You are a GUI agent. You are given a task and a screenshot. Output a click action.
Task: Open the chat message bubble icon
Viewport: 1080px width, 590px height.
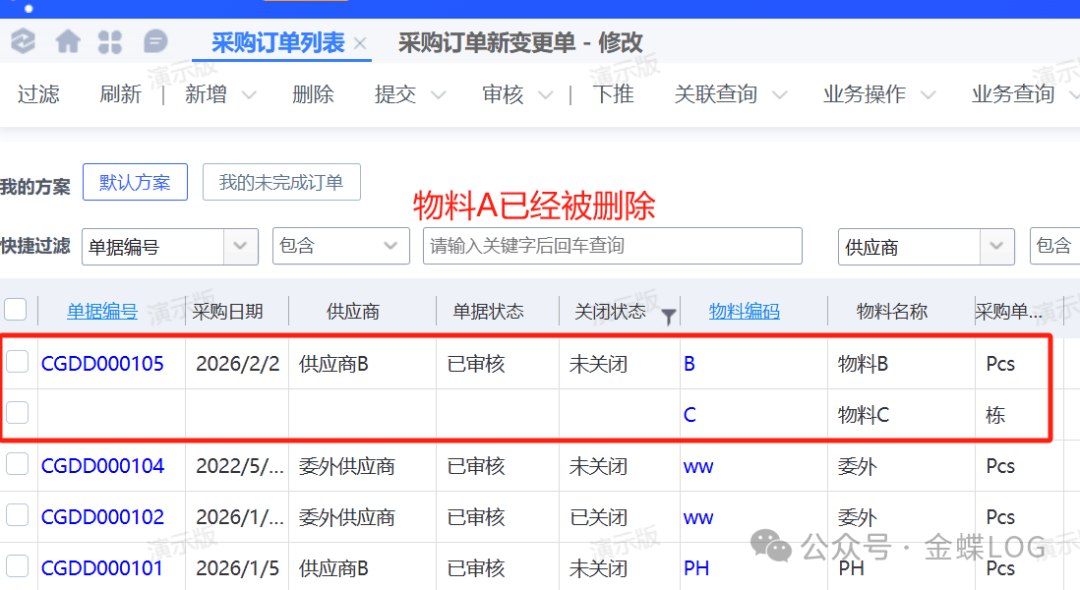pyautogui.click(x=155, y=42)
